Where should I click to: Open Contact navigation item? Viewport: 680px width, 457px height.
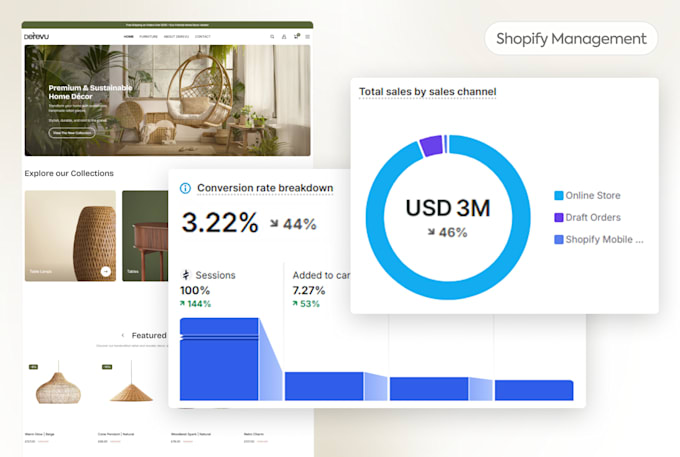pyautogui.click(x=203, y=37)
